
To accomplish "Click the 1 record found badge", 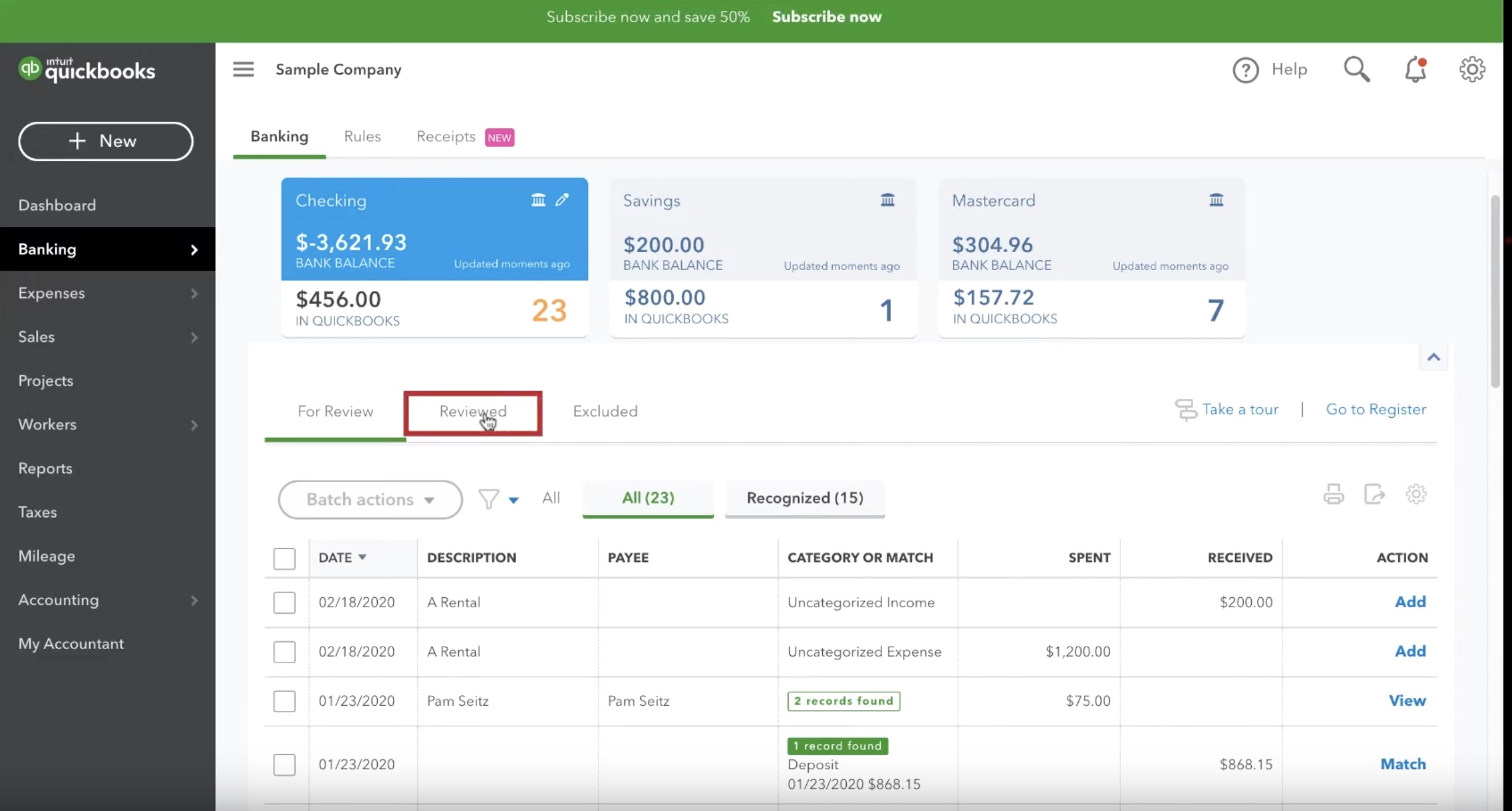I will 838,746.
